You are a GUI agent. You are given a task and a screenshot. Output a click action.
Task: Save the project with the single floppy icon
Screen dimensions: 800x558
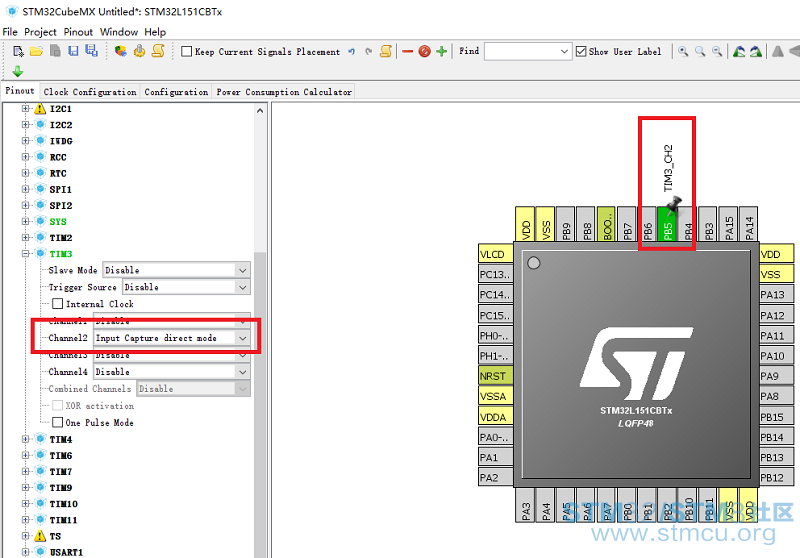click(73, 51)
